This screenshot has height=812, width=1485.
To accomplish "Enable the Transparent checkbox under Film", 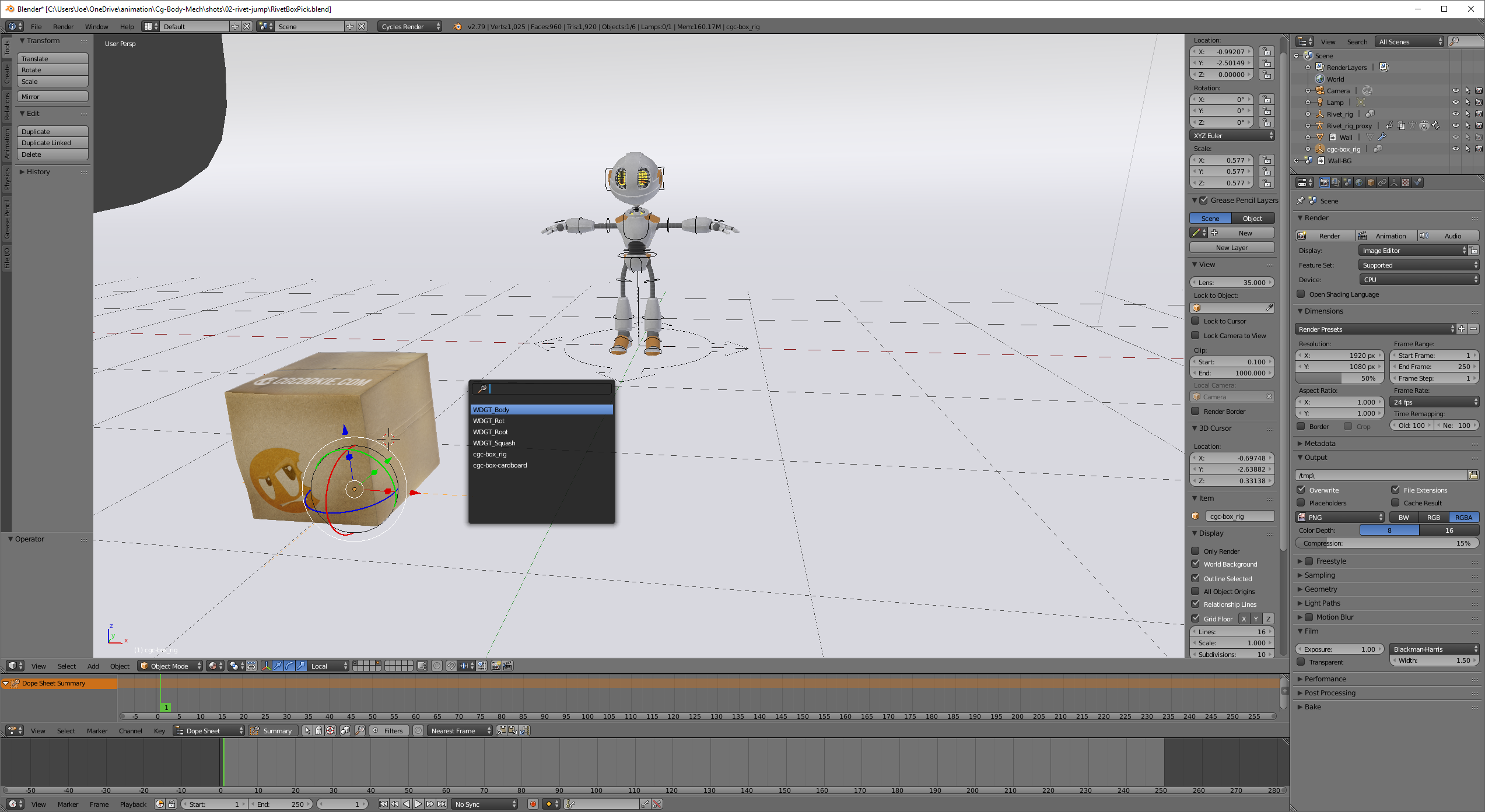I will click(x=1302, y=662).
